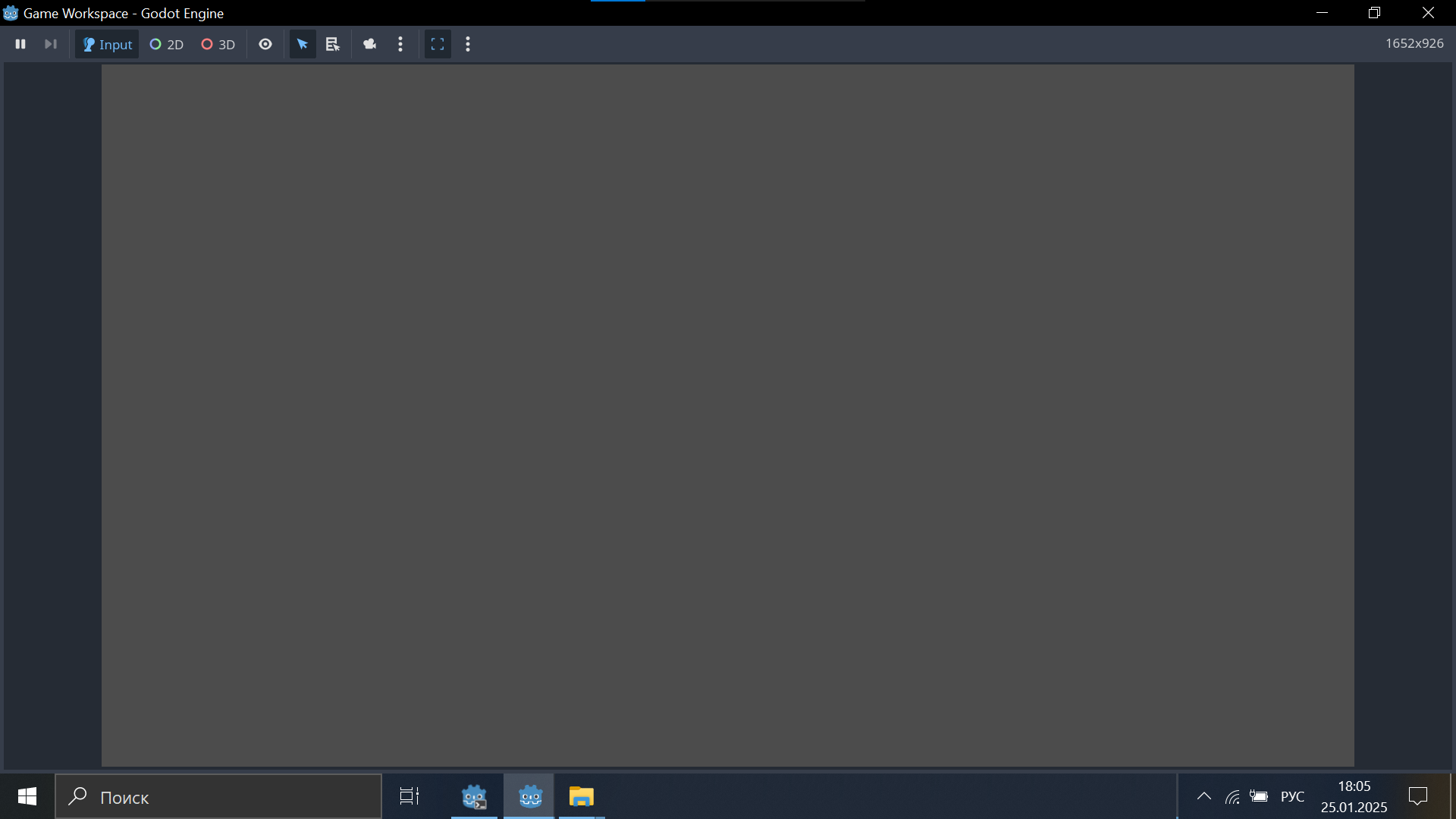The image size is (1456, 819).
Task: Restore down the Godot window
Action: pos(1374,13)
